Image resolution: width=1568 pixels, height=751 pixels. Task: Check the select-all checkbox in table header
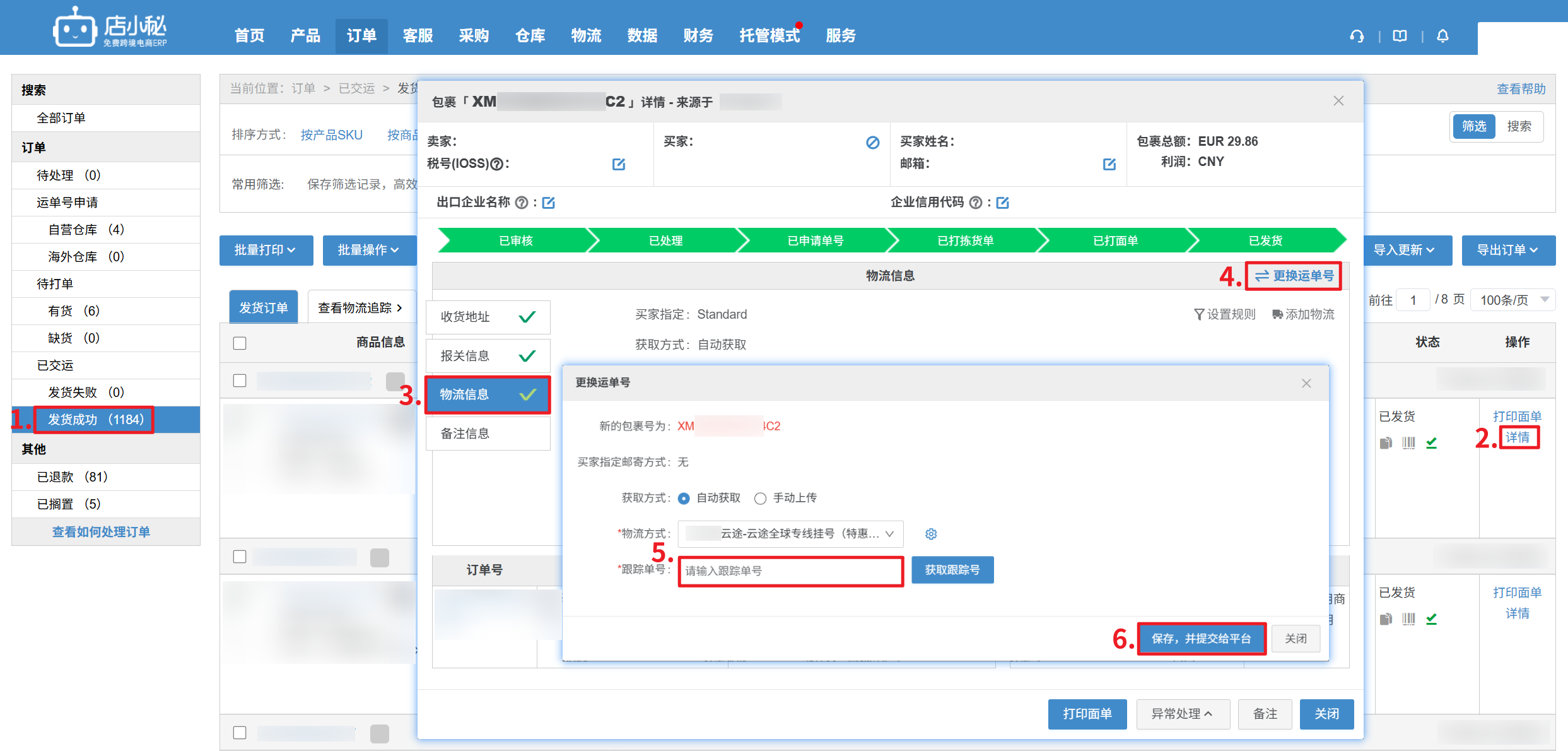[x=240, y=343]
